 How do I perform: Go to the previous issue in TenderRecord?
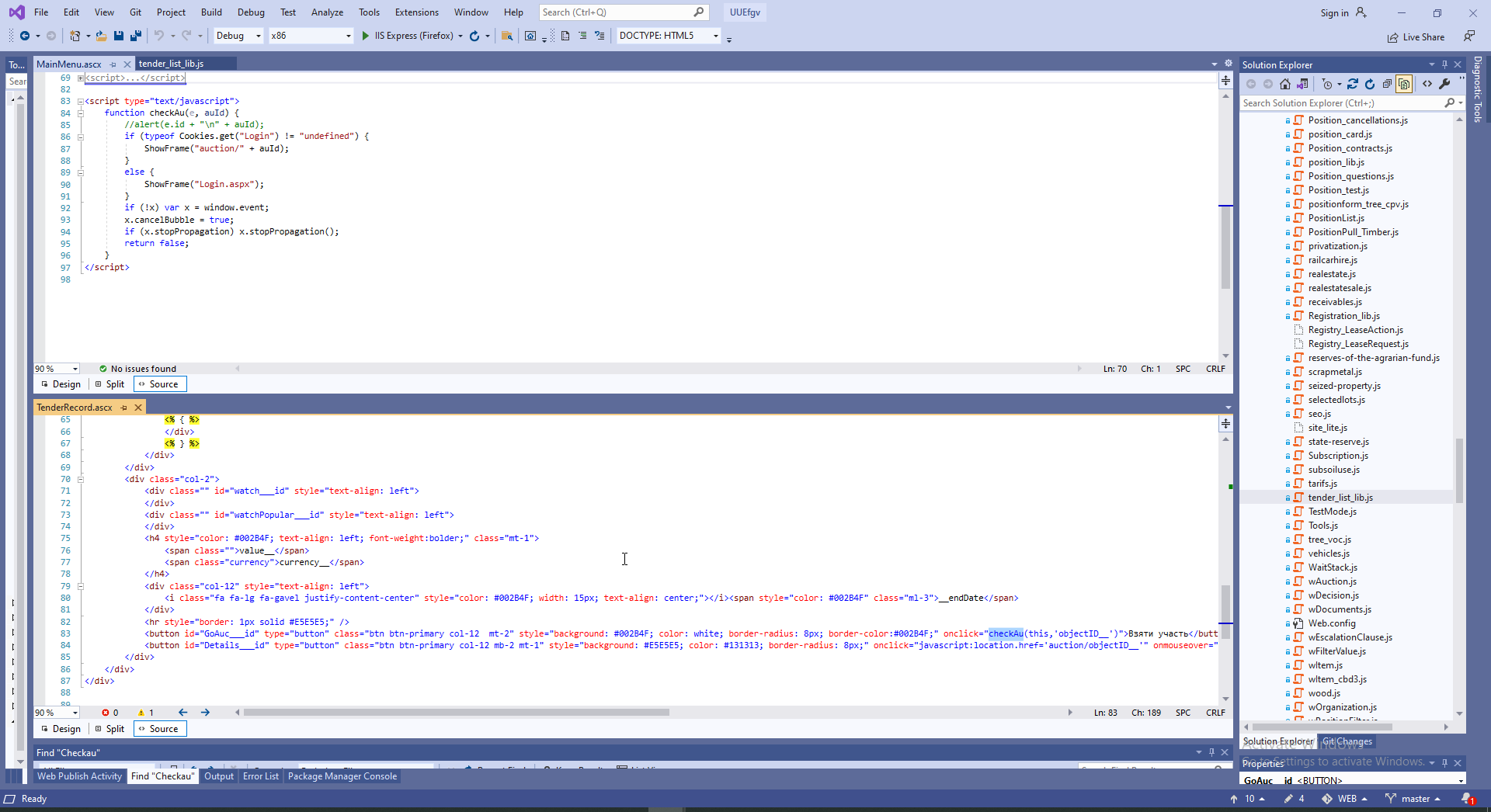pos(183,713)
